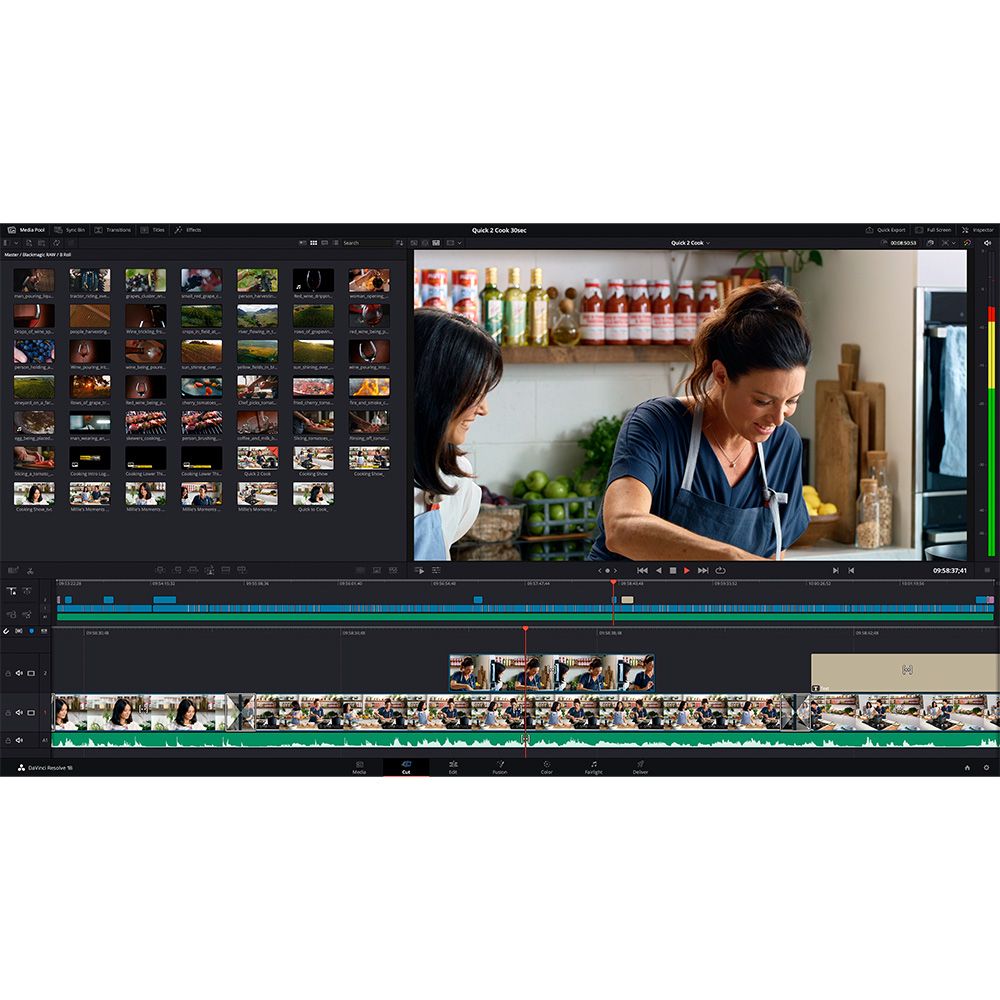The height and width of the screenshot is (1000, 1000).
Task: Open the Inspector panel
Action: coord(976,230)
